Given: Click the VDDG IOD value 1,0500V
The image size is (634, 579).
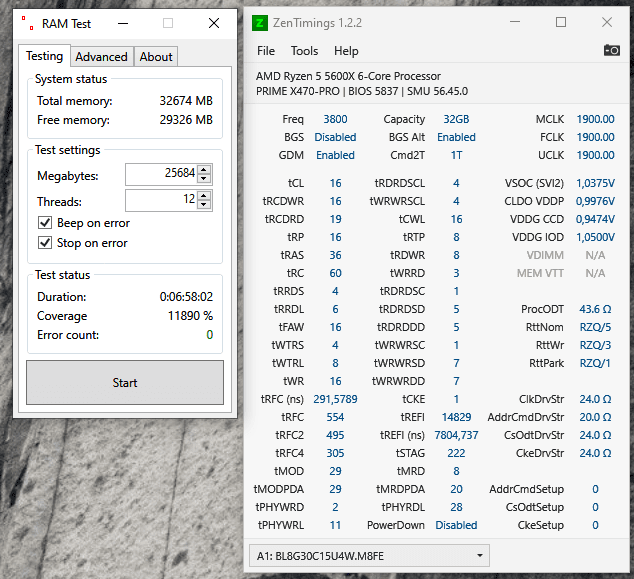Looking at the screenshot, I should [595, 237].
